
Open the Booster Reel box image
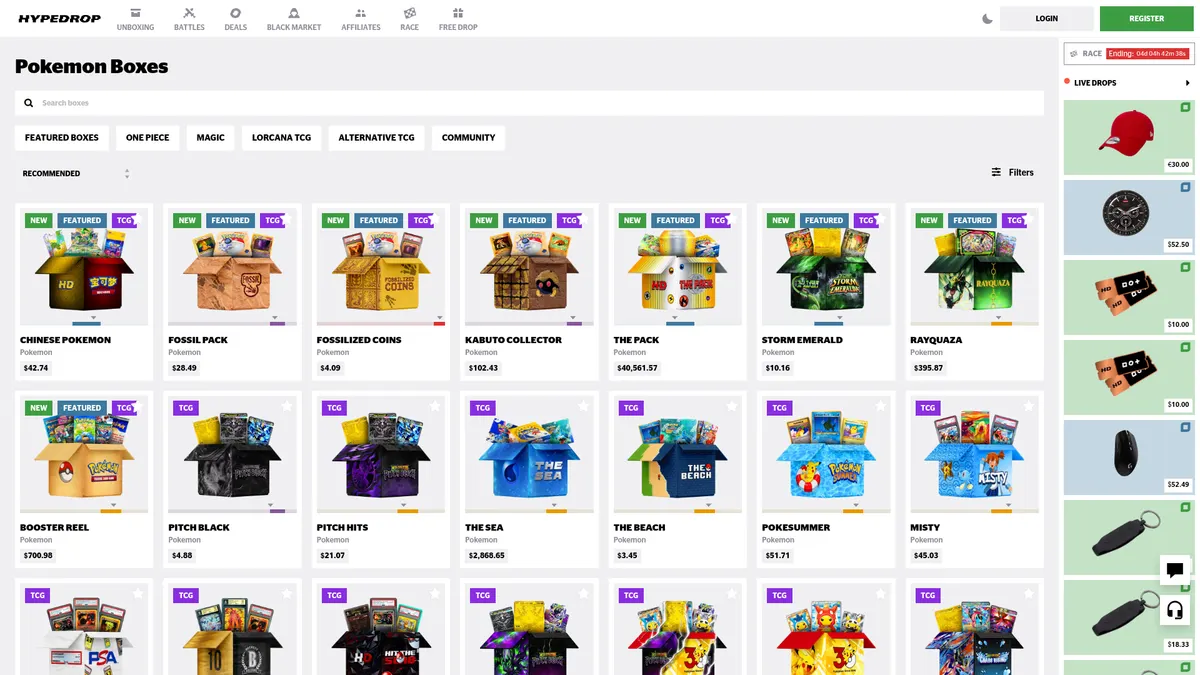84,455
